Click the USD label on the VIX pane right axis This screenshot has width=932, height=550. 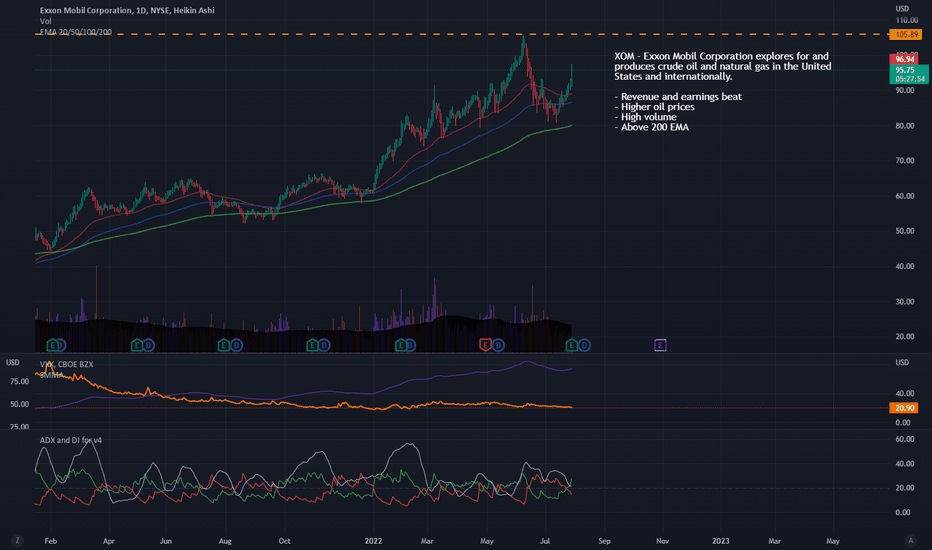pyautogui.click(x=902, y=362)
